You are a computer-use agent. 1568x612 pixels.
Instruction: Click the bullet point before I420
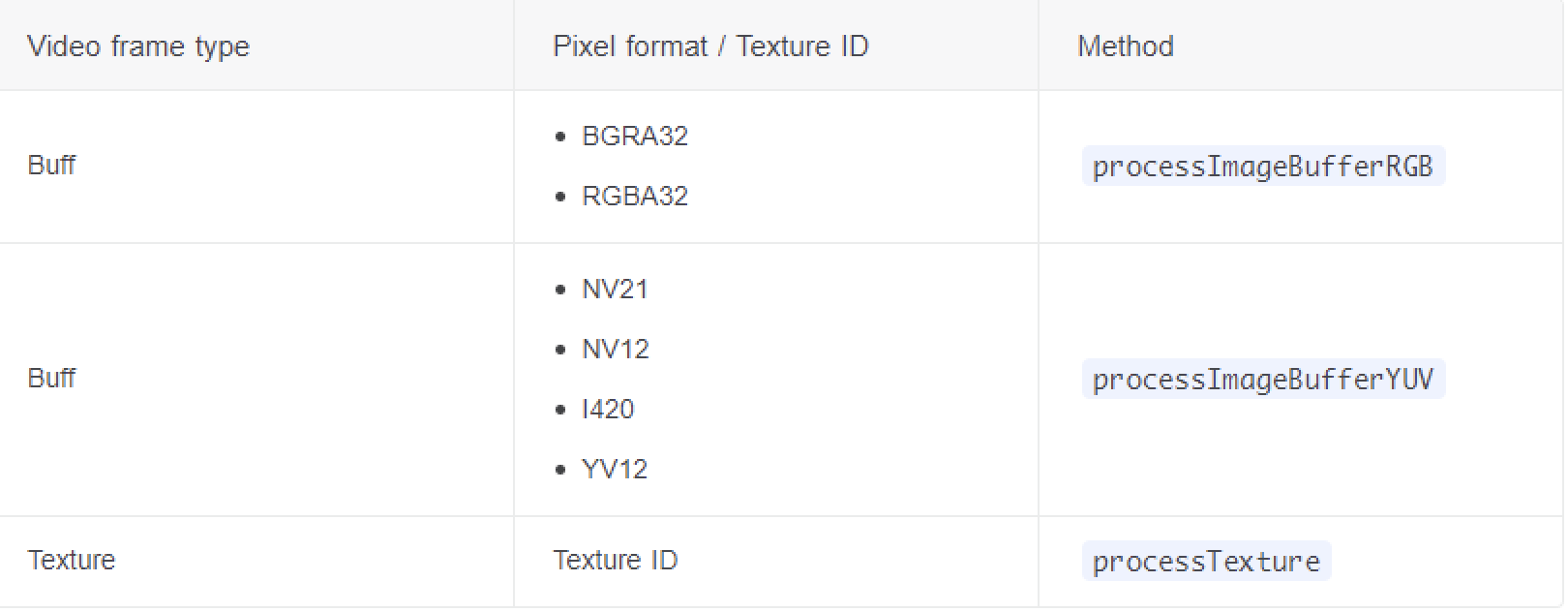click(560, 411)
